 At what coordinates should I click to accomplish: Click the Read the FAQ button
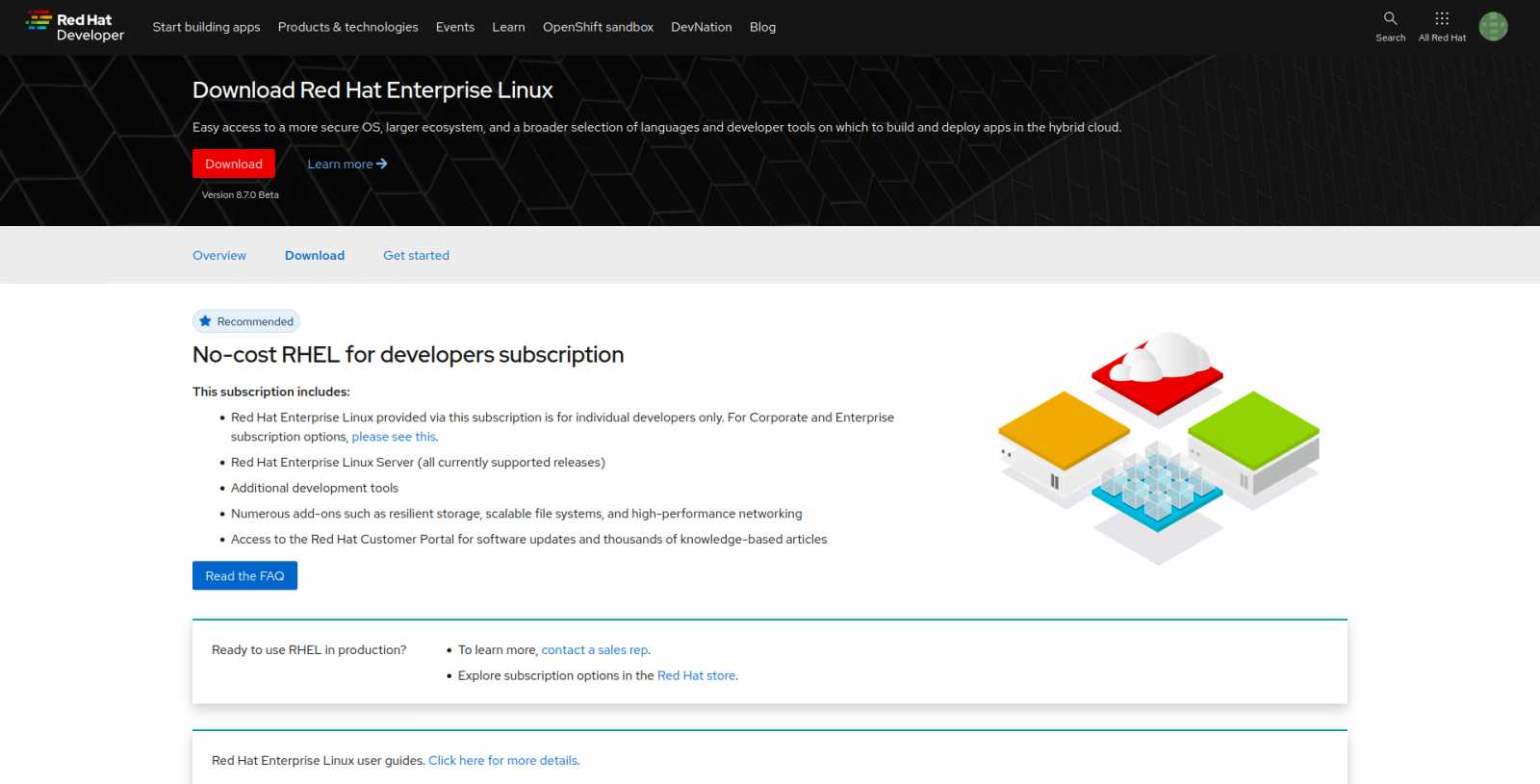[x=244, y=575]
